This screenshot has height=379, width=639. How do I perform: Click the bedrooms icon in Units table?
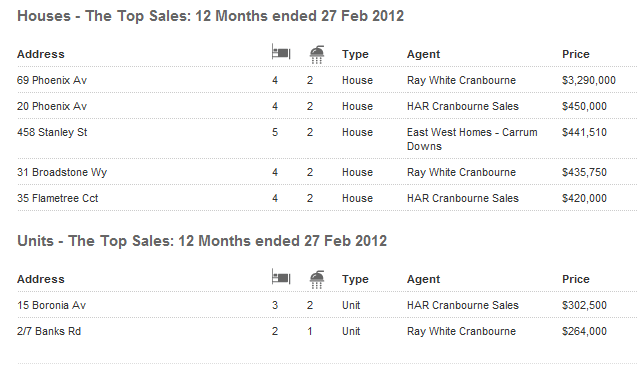(x=281, y=278)
